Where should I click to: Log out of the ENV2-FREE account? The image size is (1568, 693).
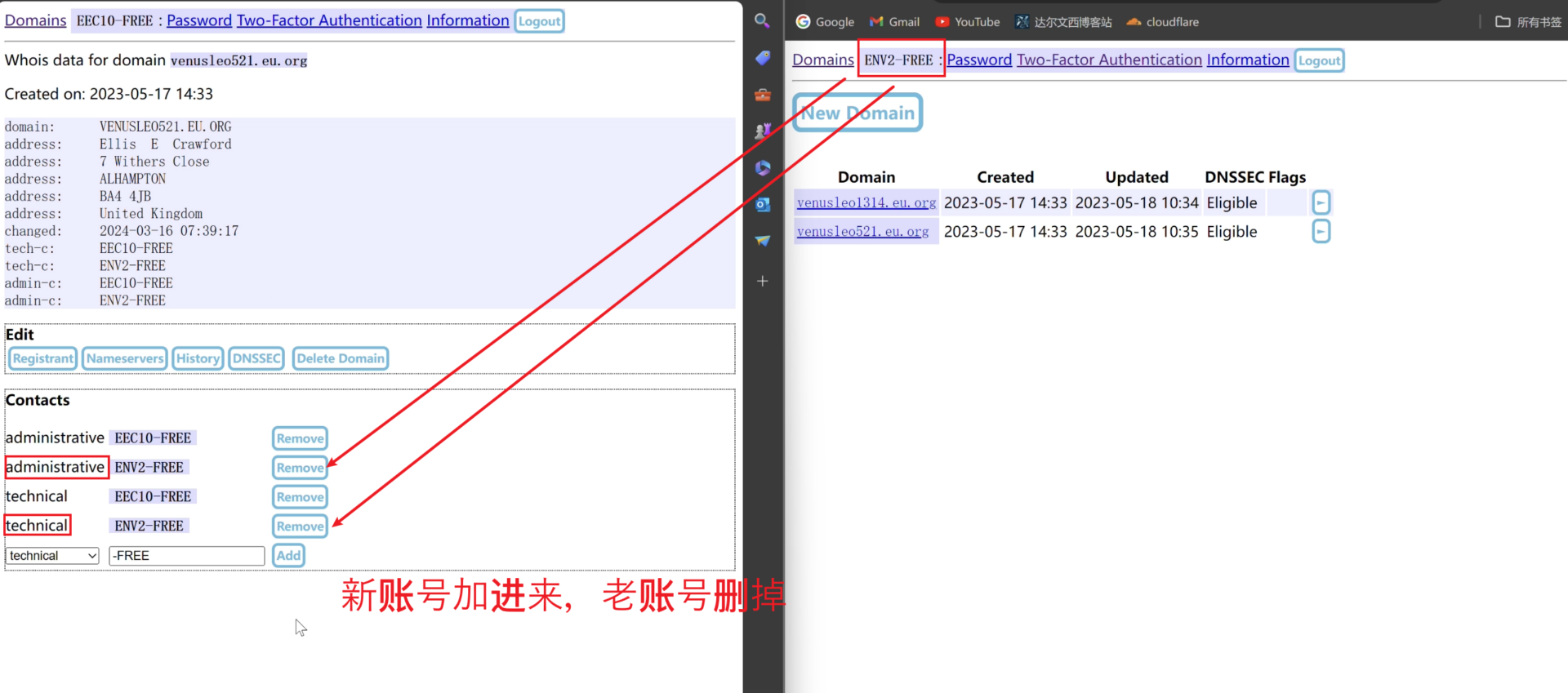1320,60
